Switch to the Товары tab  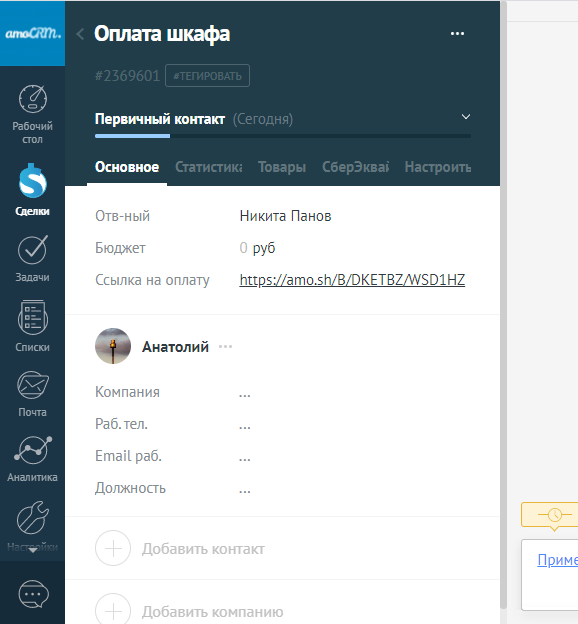(x=282, y=167)
